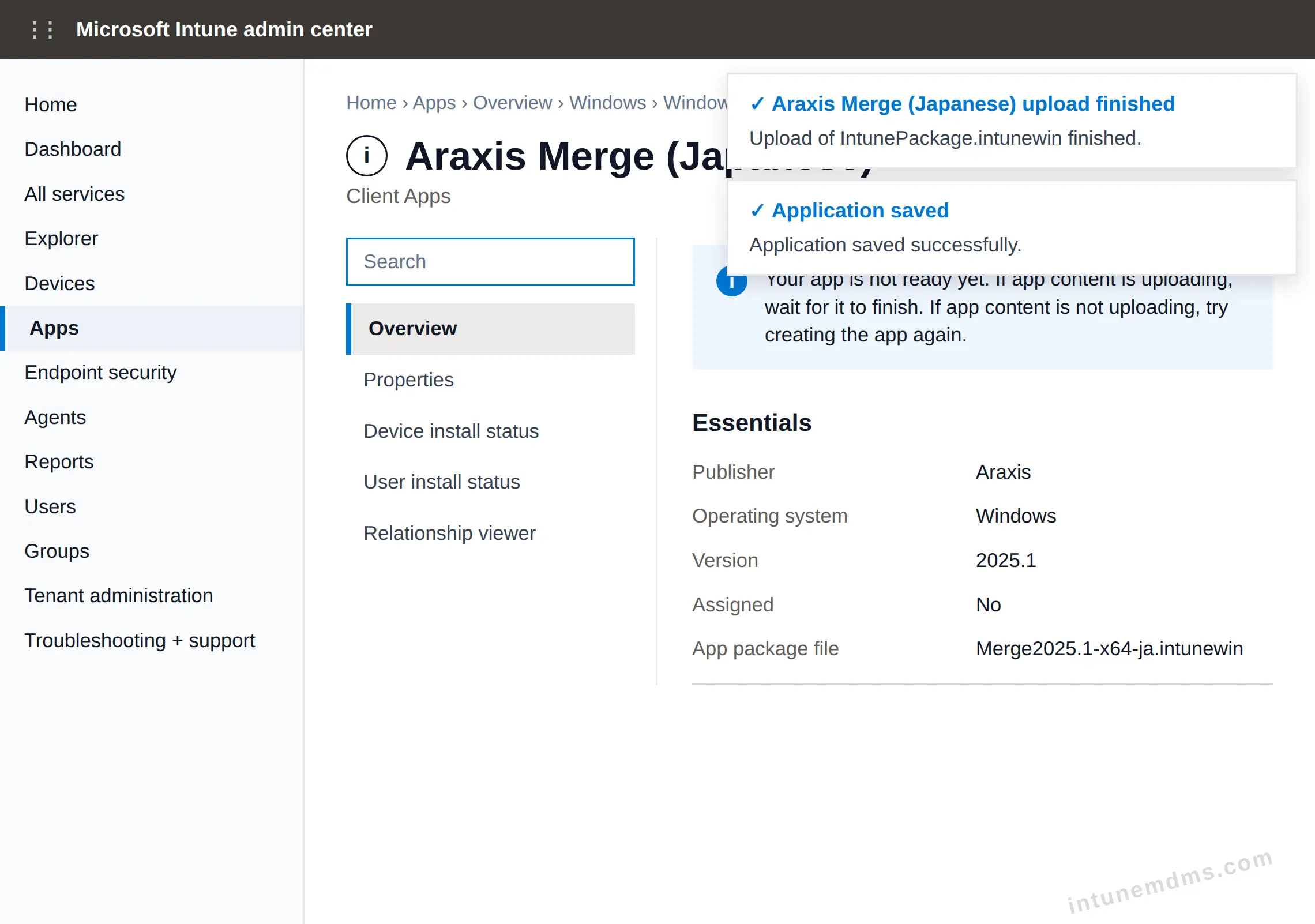Click the Apps breadcrumb link

click(434, 103)
